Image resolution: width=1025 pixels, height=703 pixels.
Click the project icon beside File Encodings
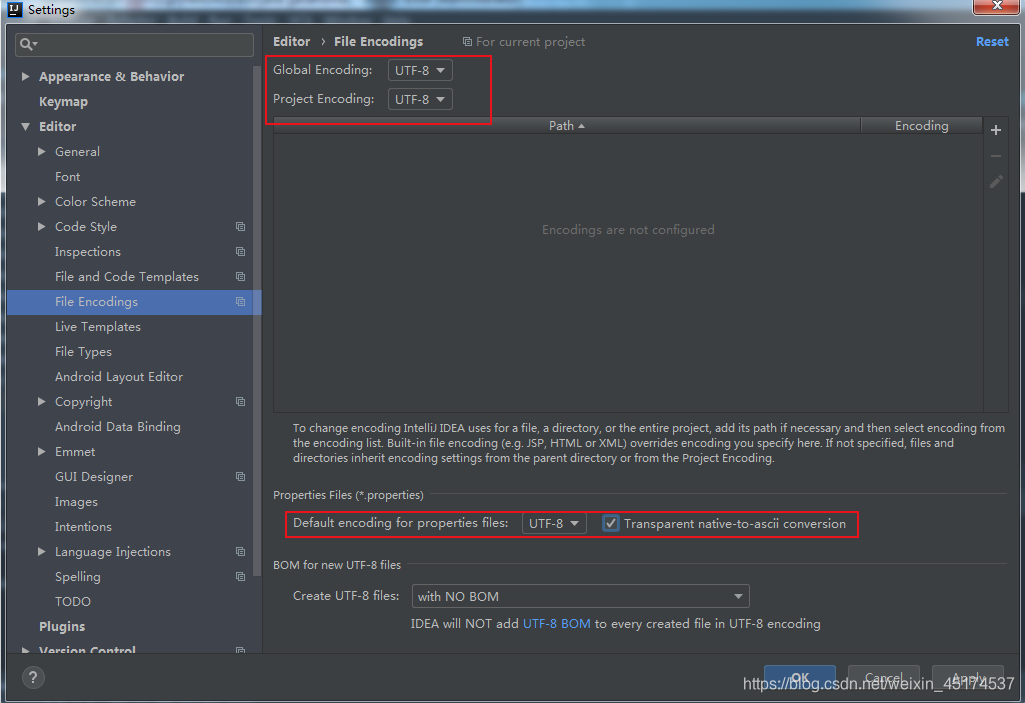[x=241, y=301]
